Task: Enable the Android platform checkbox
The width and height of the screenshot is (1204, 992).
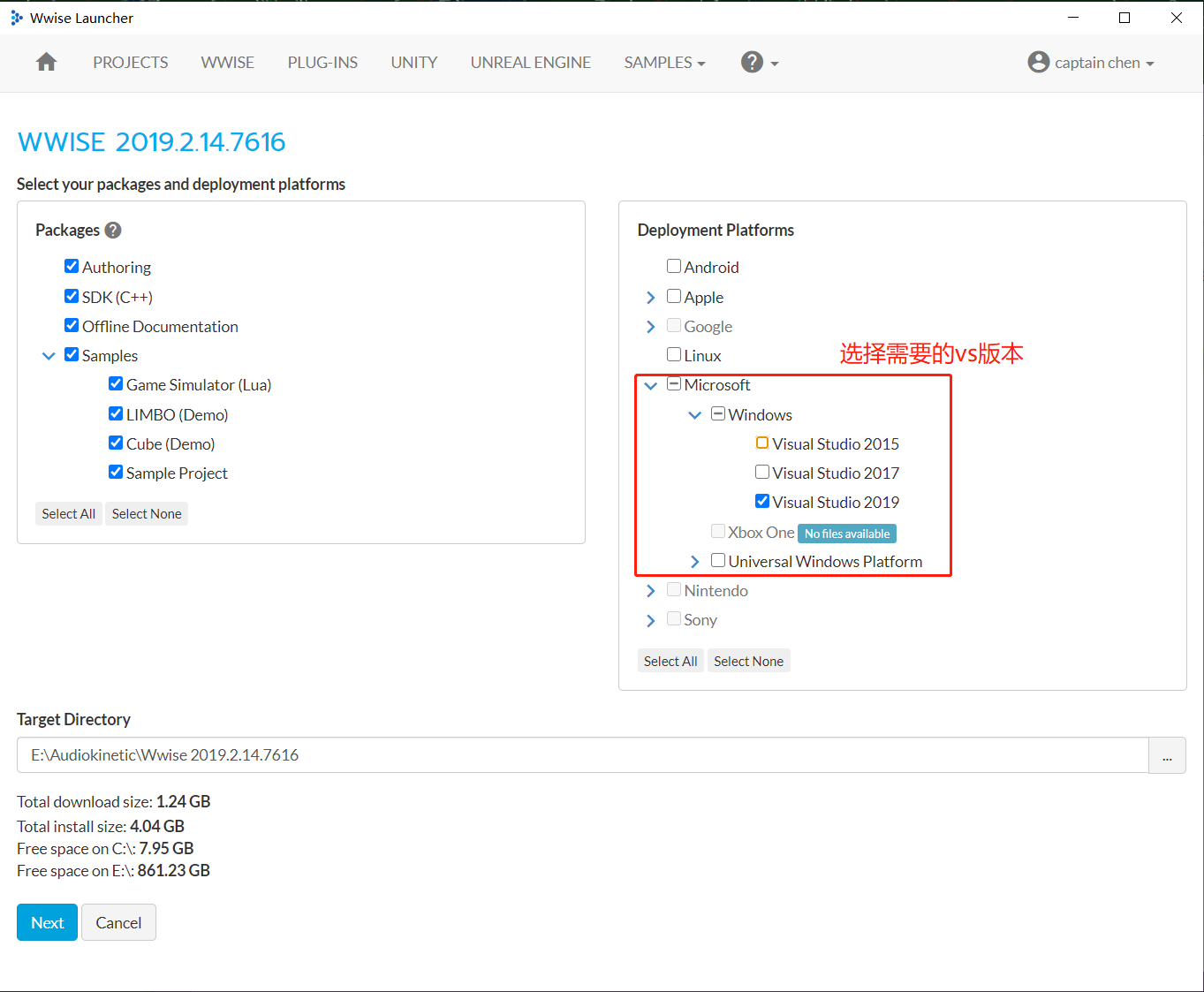Action: (x=674, y=266)
